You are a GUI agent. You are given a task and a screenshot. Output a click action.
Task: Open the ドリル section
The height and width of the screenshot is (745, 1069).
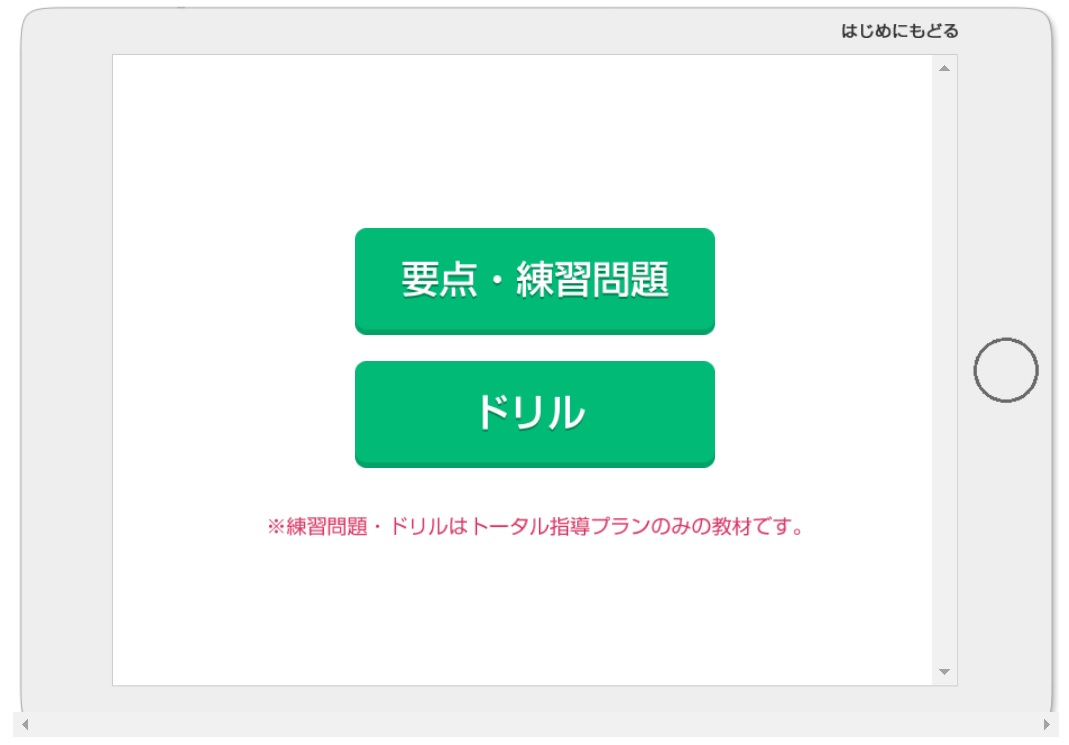click(x=534, y=414)
